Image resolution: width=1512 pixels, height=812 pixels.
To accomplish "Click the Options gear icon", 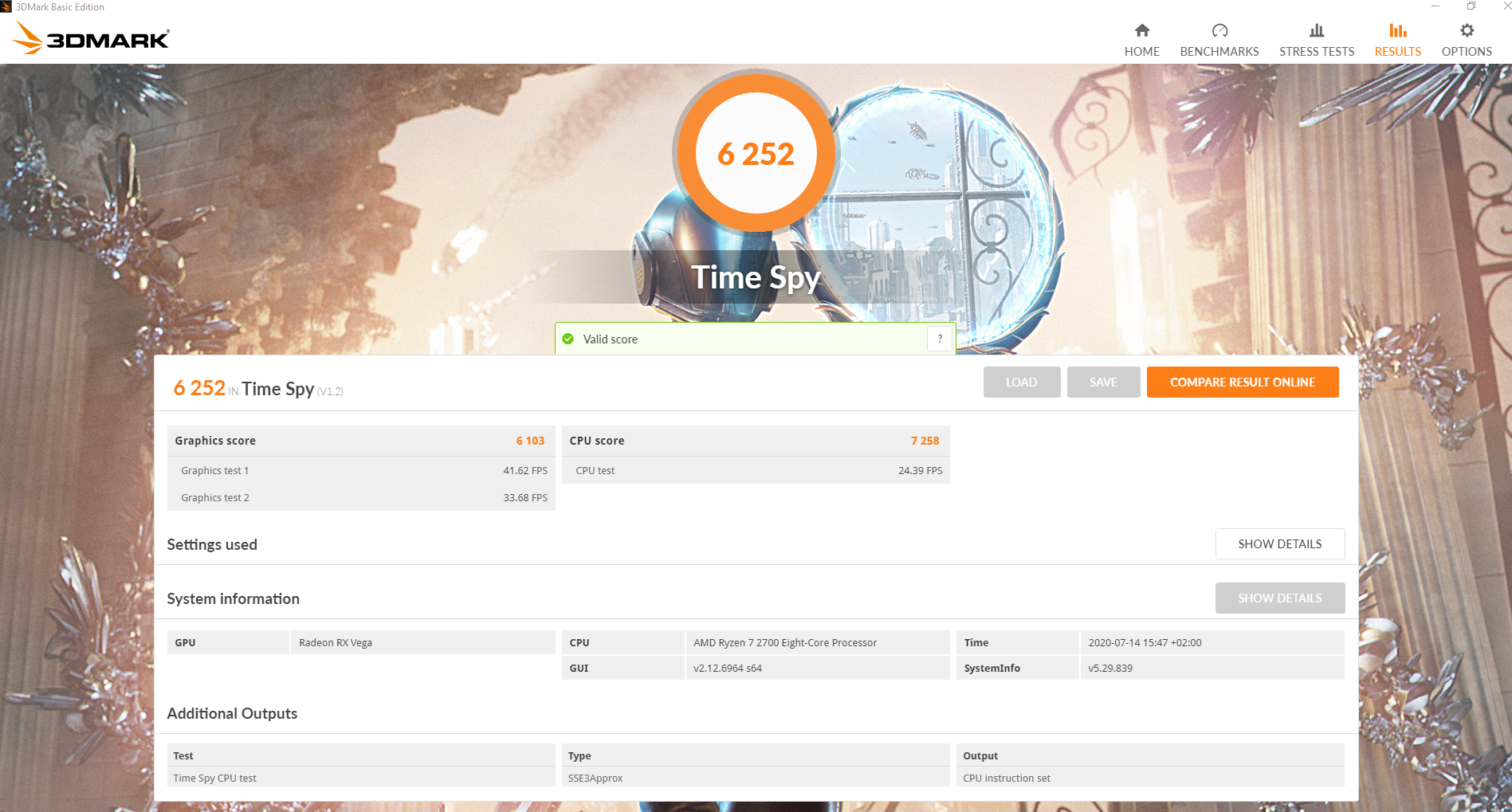I will coord(1467,30).
